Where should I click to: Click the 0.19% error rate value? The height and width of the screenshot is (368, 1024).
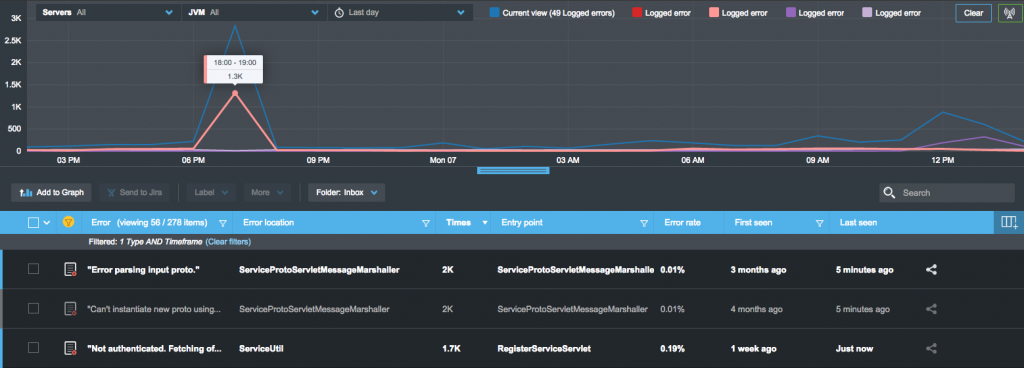click(x=673, y=348)
